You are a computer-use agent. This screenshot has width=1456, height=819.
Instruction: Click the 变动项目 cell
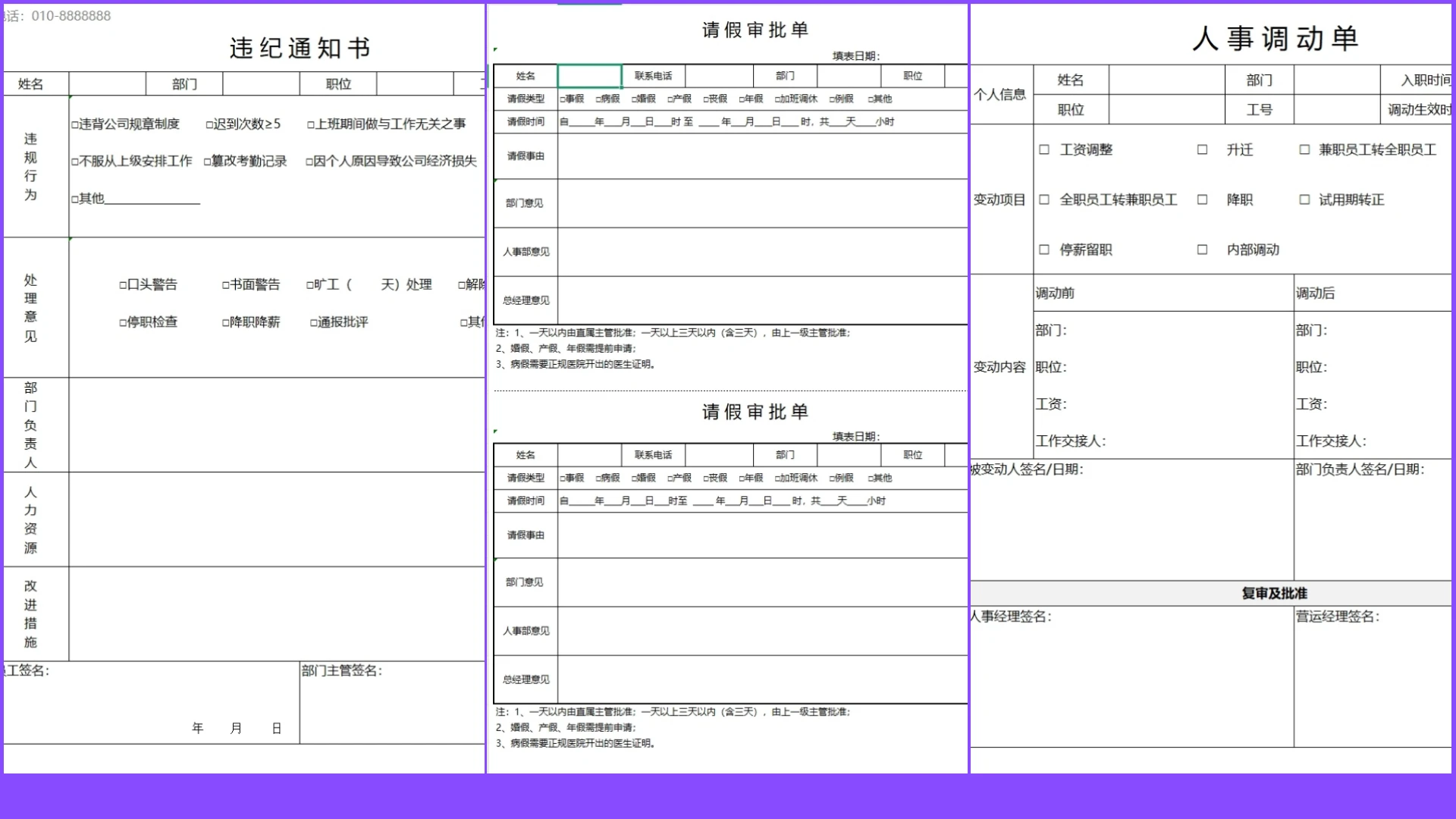coord(1000,199)
